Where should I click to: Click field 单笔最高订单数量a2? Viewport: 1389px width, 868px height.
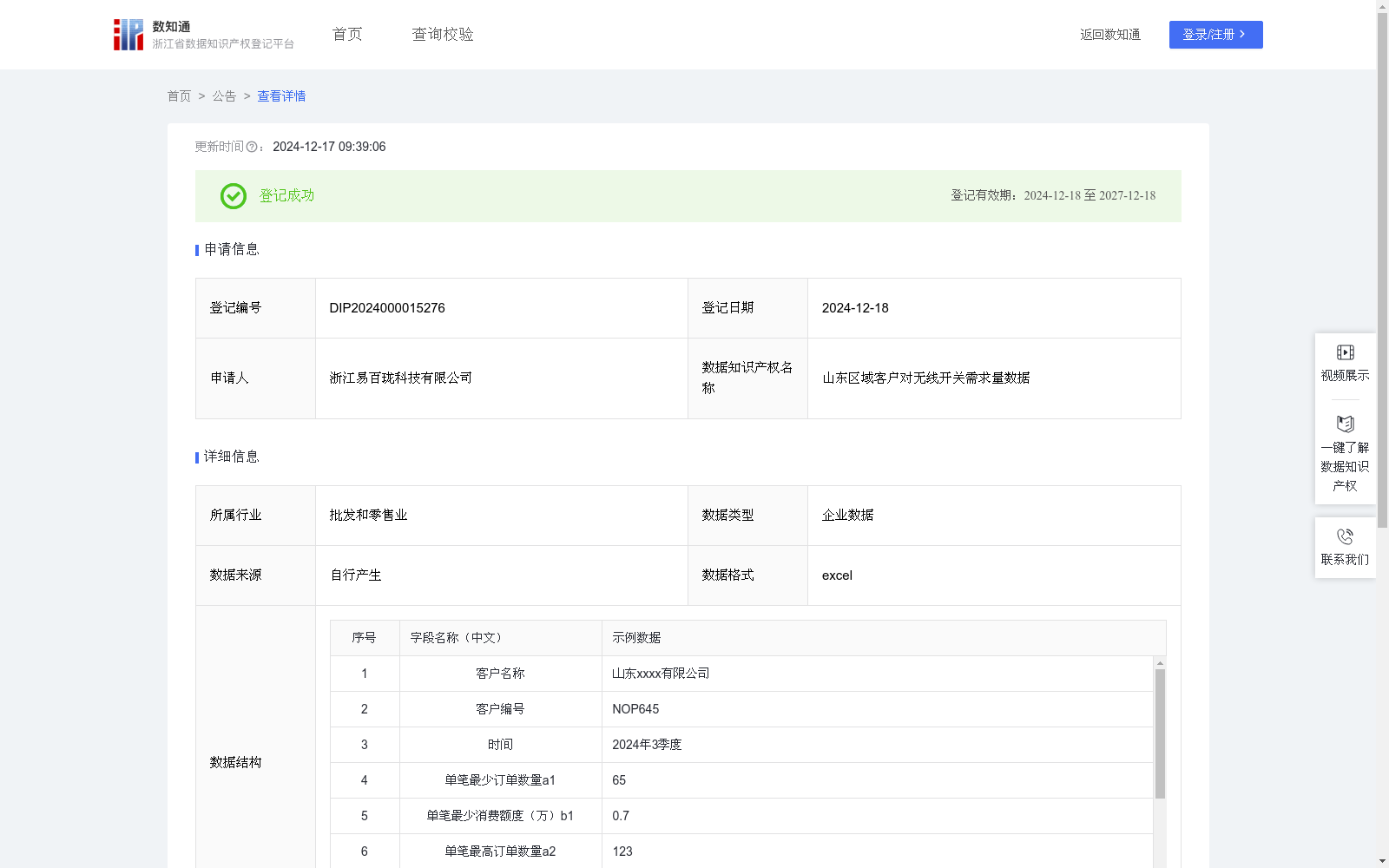tap(500, 852)
